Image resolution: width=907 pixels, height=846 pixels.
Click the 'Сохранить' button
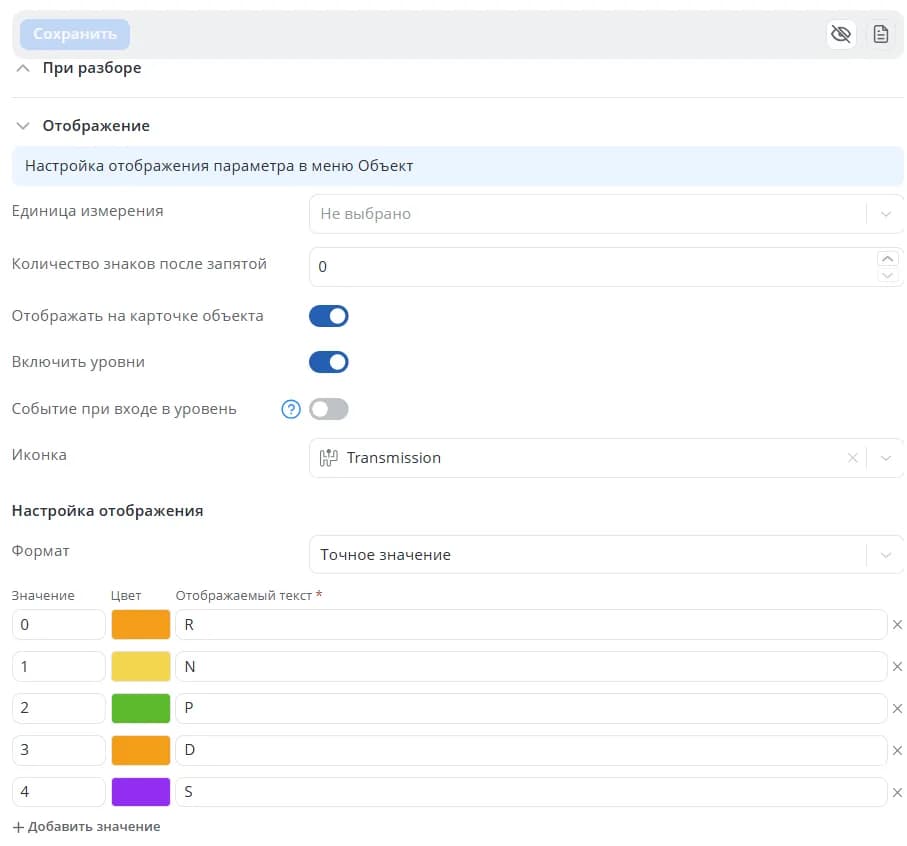coord(75,34)
